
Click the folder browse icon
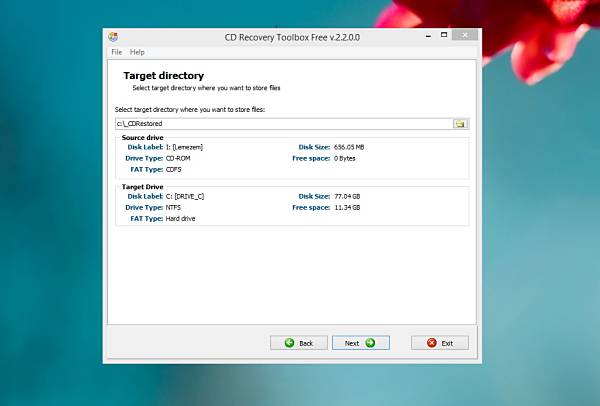(x=460, y=124)
